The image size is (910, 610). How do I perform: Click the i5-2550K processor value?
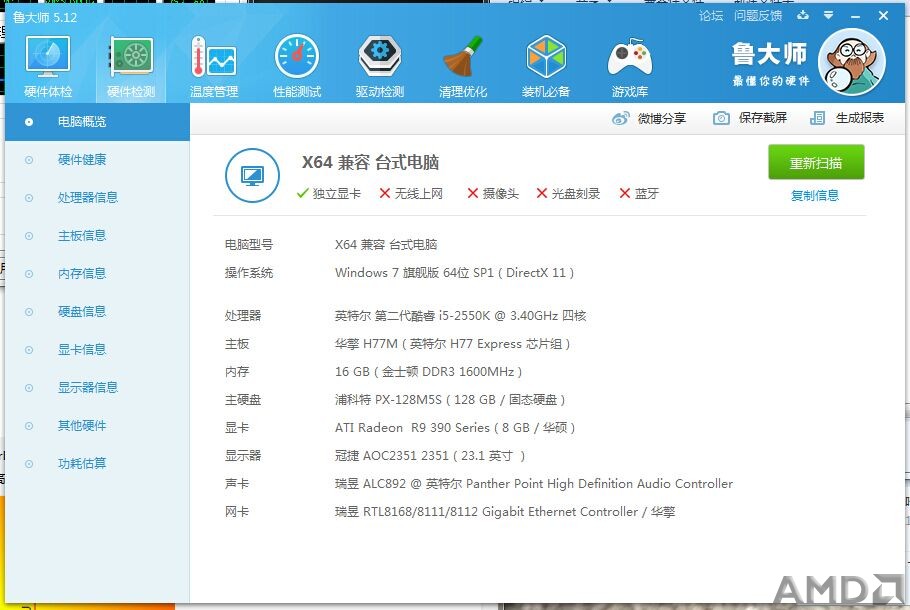(x=460, y=316)
